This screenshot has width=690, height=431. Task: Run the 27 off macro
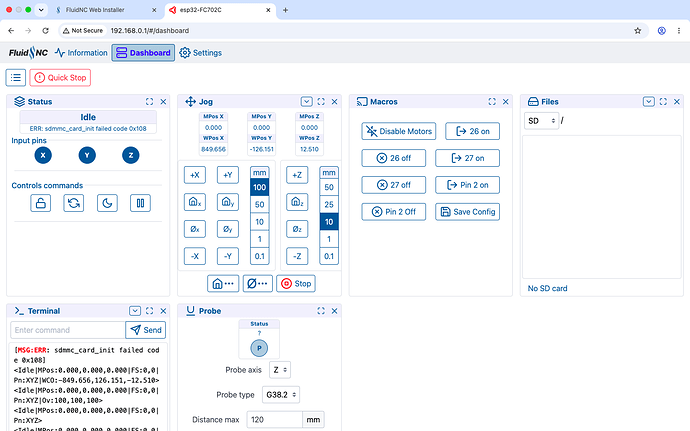click(394, 185)
